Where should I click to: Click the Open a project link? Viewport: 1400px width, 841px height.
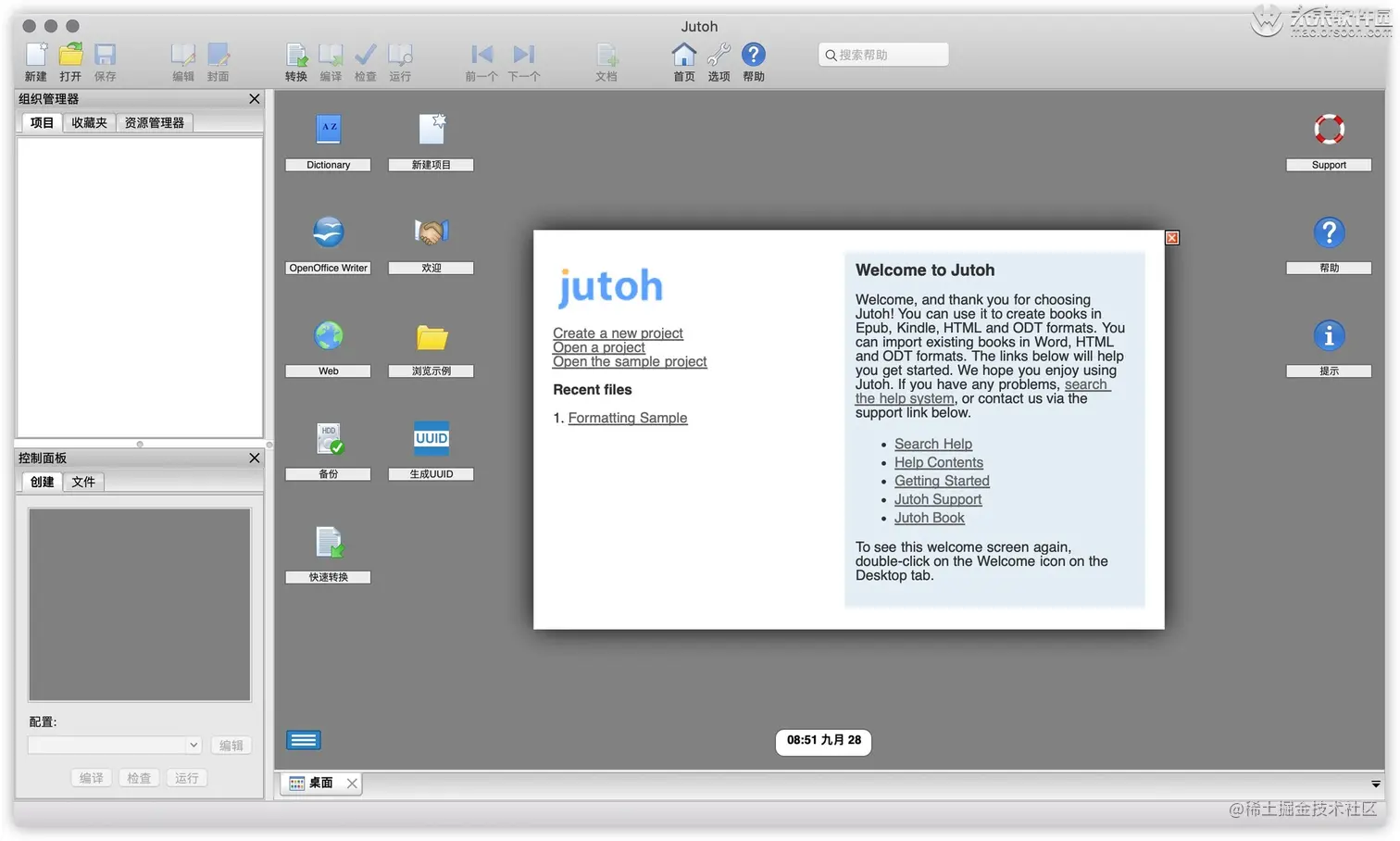[599, 347]
